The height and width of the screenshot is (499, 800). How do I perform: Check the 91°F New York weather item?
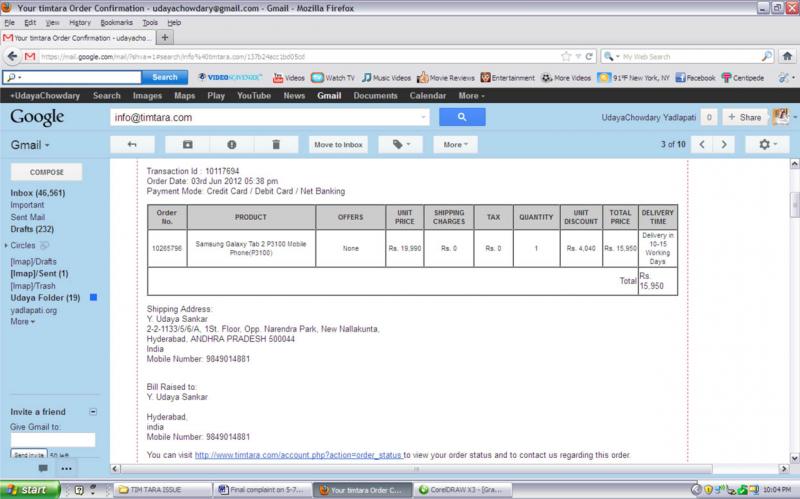[634, 78]
